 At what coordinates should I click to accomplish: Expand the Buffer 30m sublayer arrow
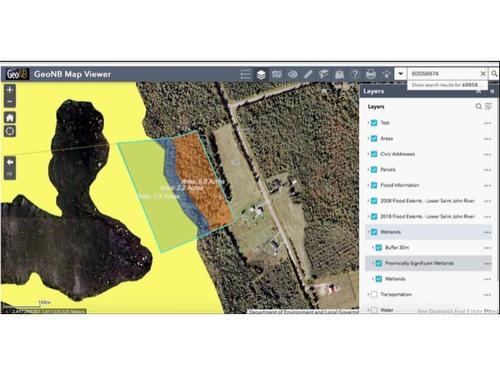(373, 248)
